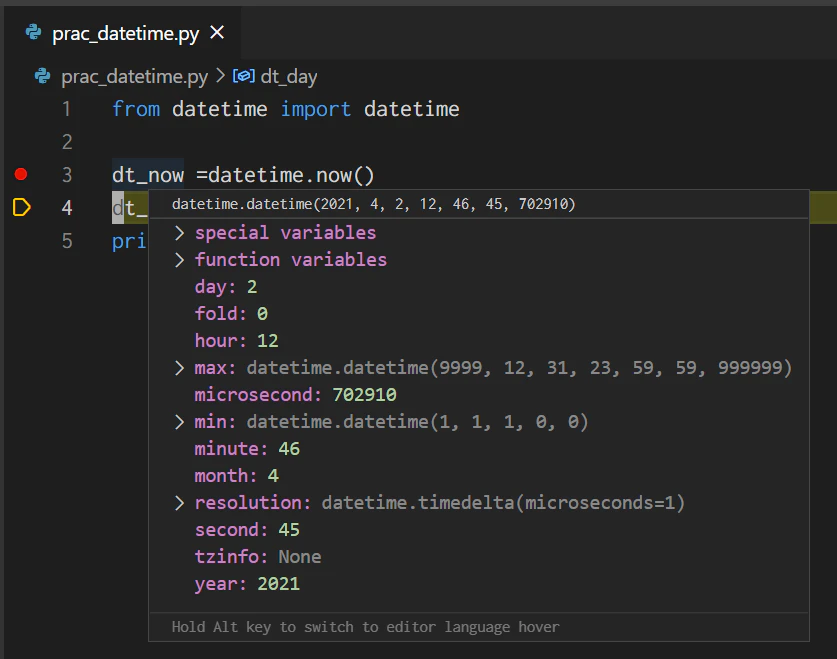Image resolution: width=837 pixels, height=659 pixels.
Task: Expand special variables in hover
Action: point(179,233)
